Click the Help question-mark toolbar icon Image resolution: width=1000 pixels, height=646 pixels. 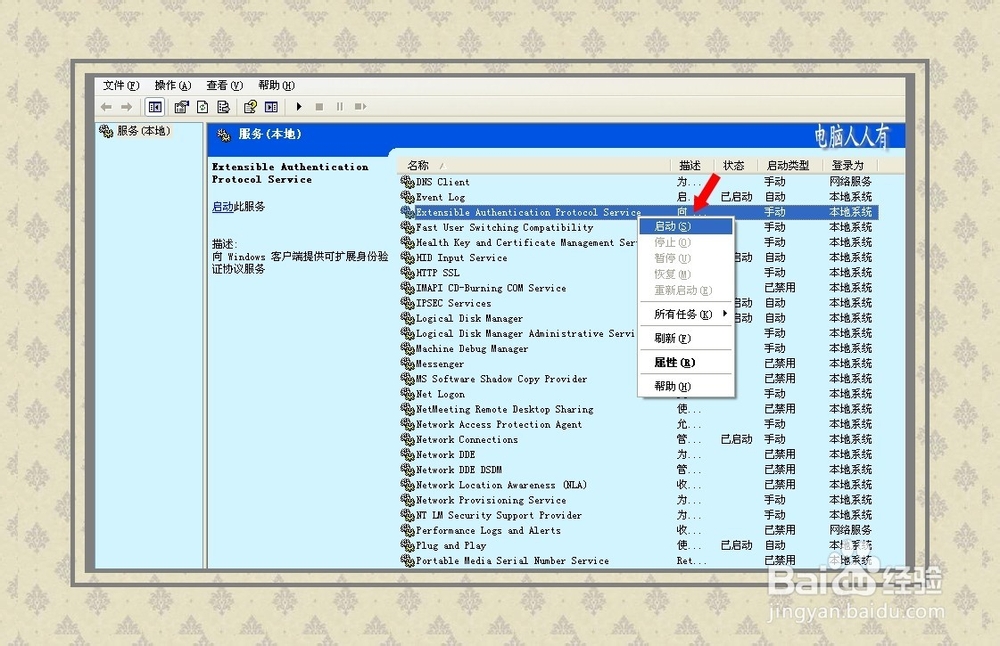[x=251, y=107]
